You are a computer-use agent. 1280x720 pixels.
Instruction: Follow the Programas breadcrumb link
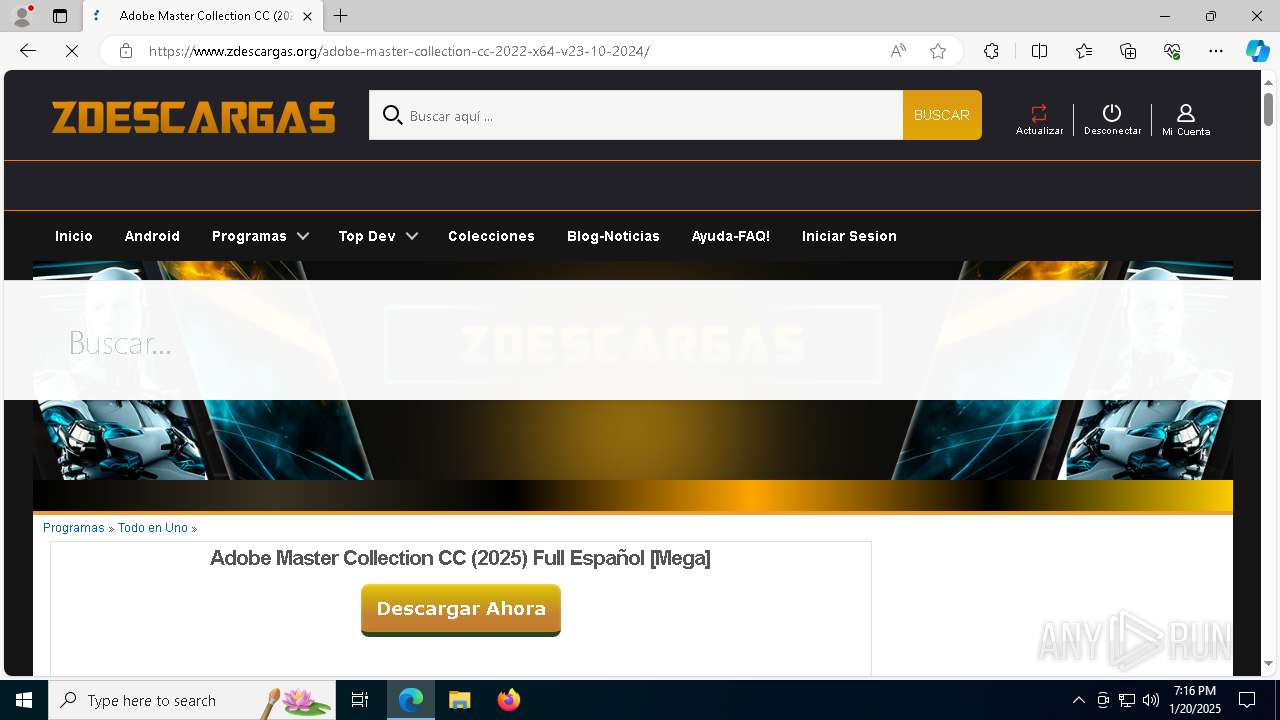pos(74,528)
